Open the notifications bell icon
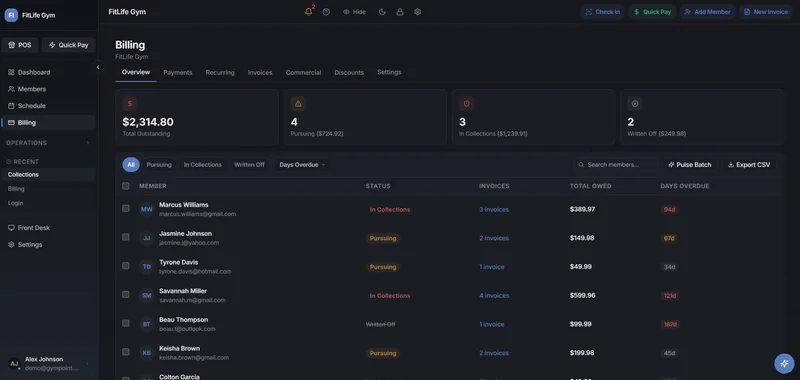The width and height of the screenshot is (800, 380). tap(309, 12)
